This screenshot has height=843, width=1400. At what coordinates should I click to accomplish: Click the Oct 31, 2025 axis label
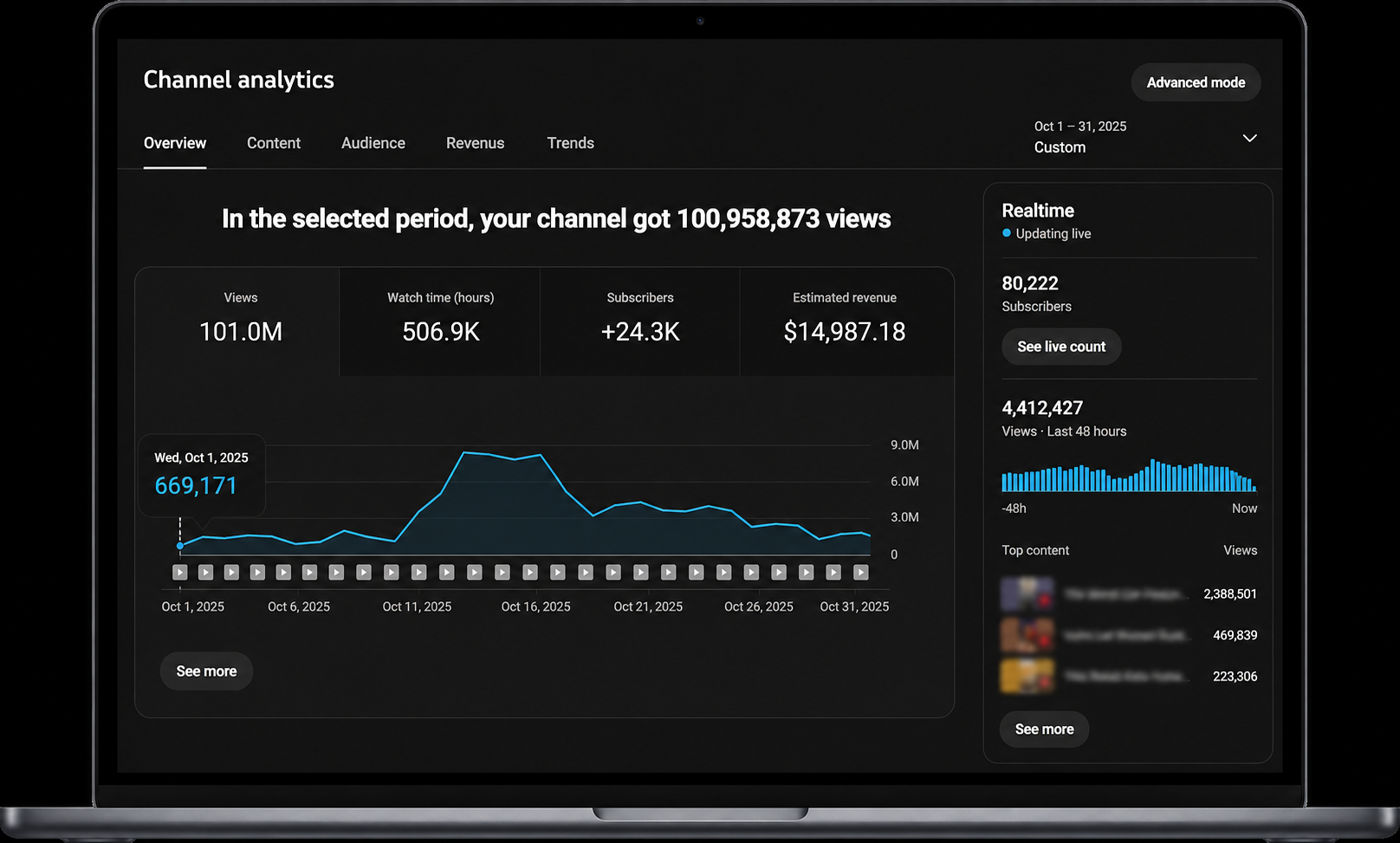[854, 606]
